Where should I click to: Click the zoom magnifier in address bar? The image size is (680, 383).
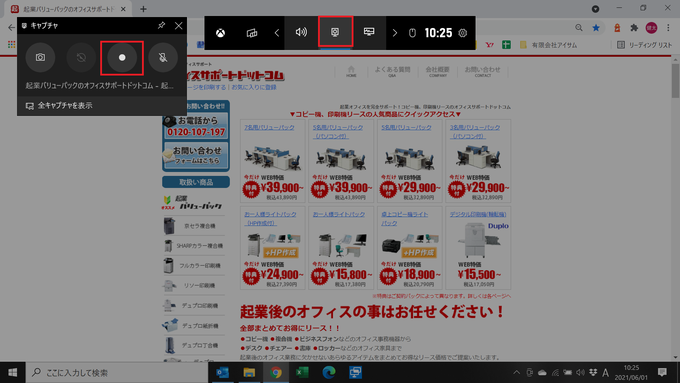pyautogui.click(x=579, y=28)
